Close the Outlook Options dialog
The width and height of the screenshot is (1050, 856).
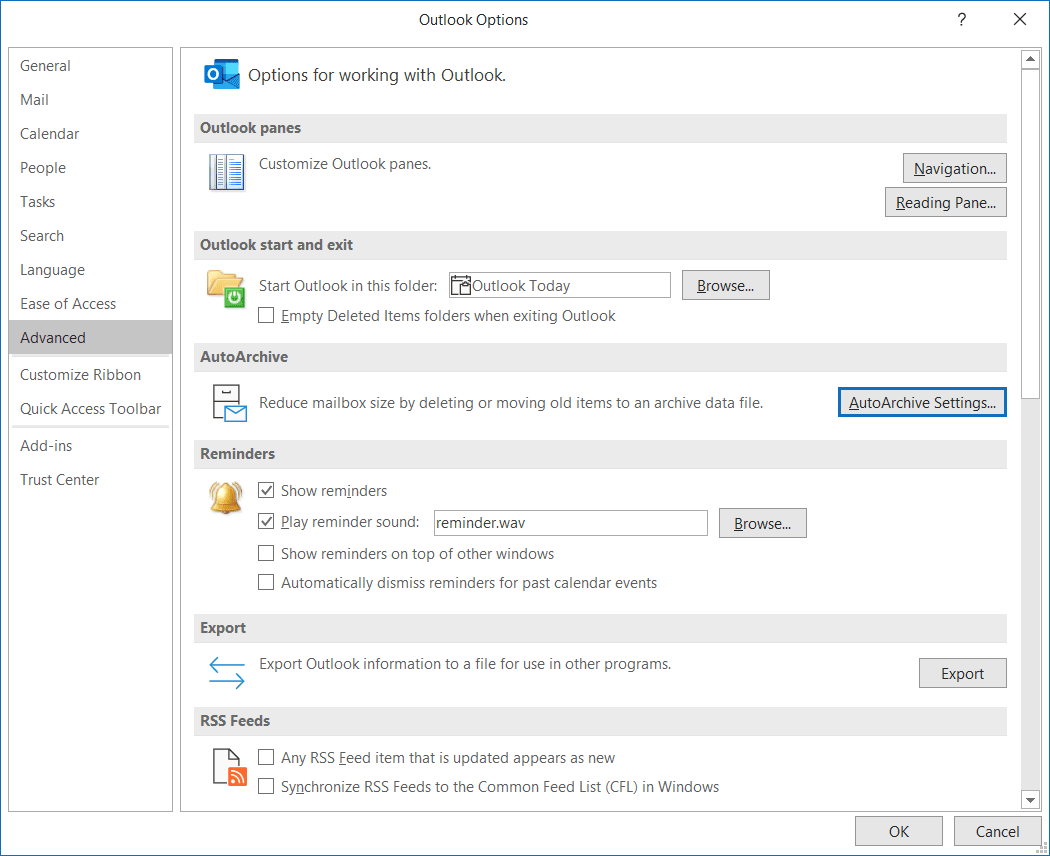[1020, 19]
